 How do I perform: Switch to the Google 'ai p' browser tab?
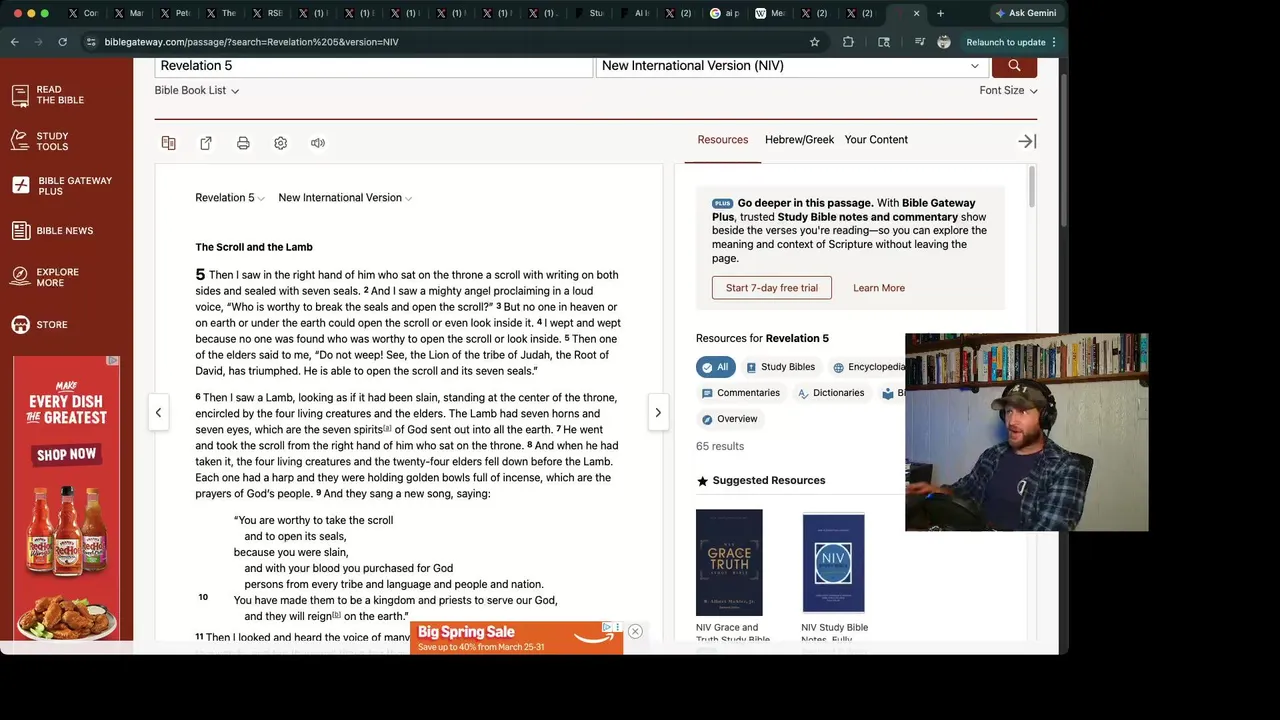(x=725, y=13)
